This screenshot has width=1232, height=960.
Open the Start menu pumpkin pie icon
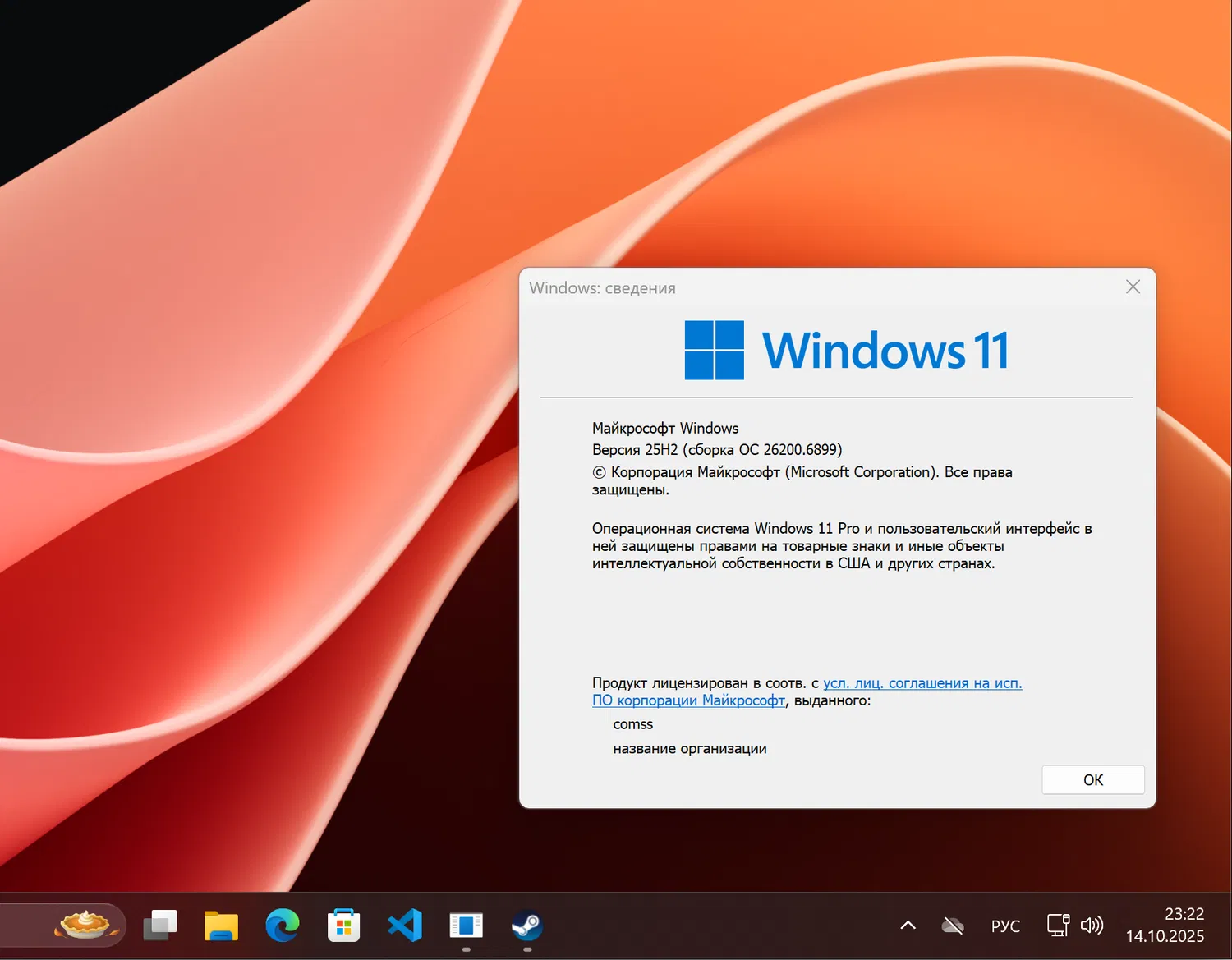85,925
